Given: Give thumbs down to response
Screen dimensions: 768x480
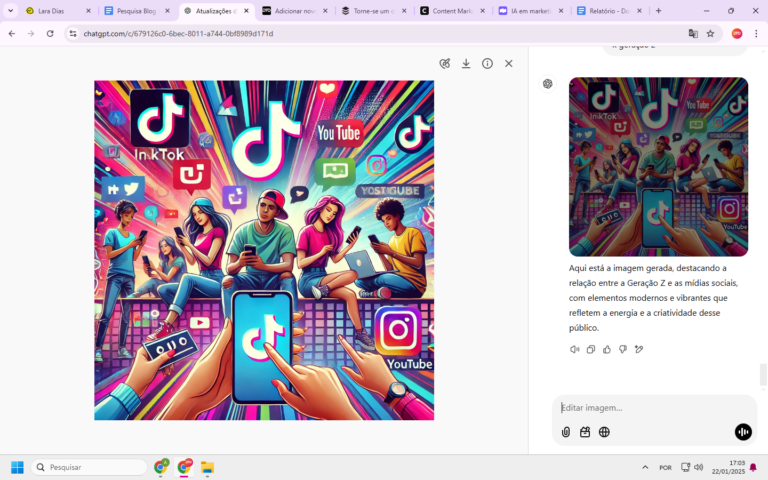Looking at the screenshot, I should (x=623, y=349).
